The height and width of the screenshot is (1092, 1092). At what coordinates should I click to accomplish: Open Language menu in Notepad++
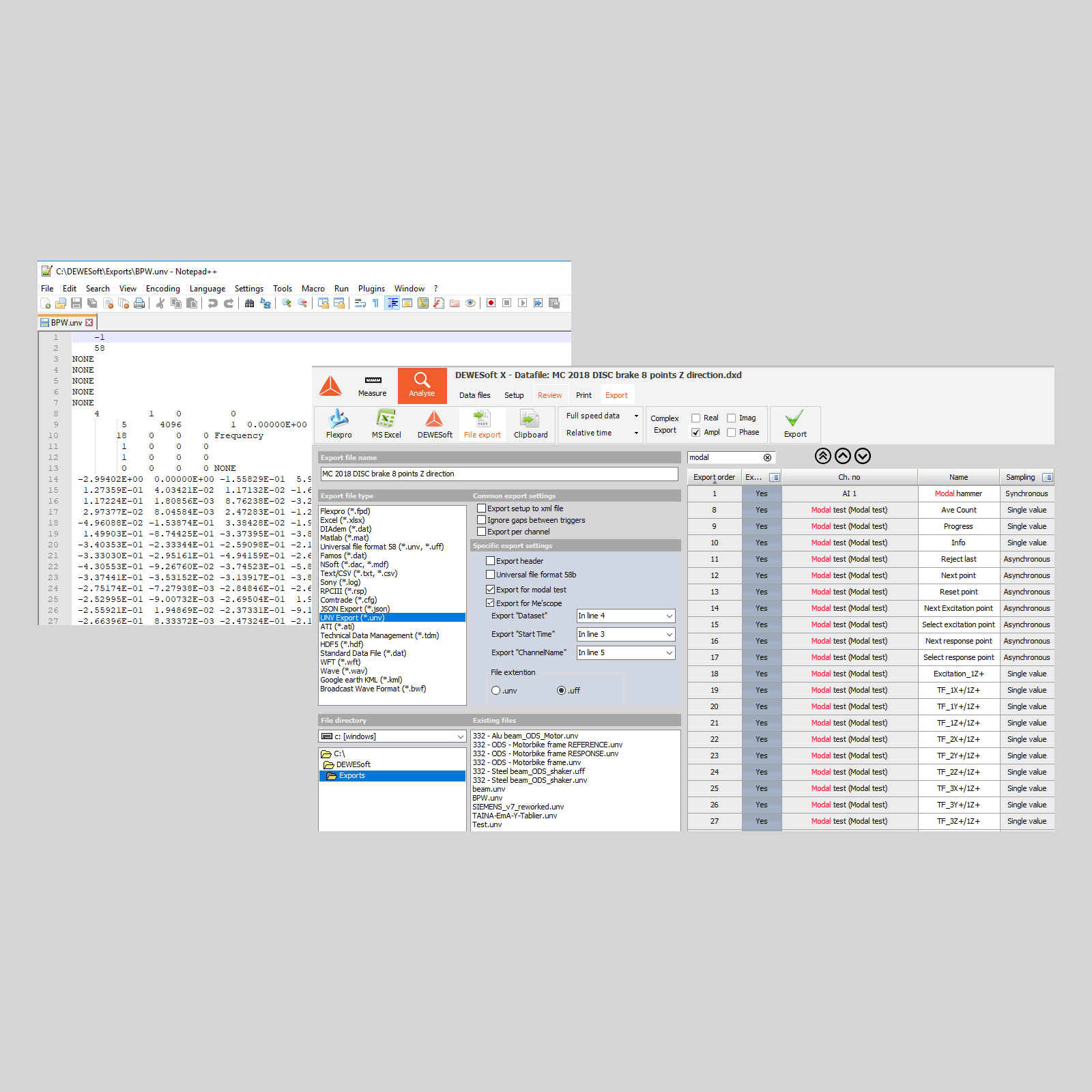click(207, 289)
